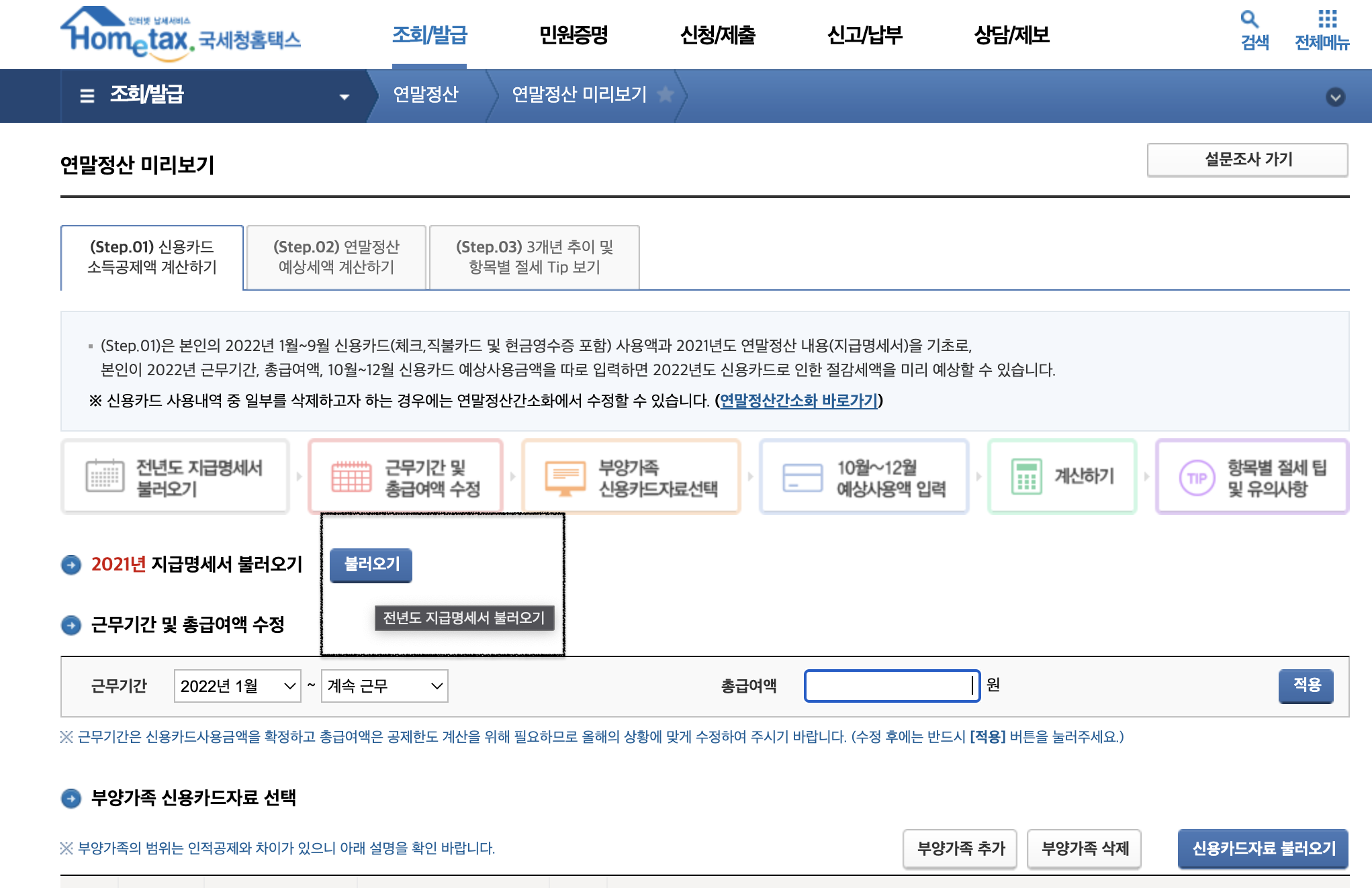Click the TIP icon for 항목별 절세 팁
This screenshot has height=888, width=1372.
1197,478
